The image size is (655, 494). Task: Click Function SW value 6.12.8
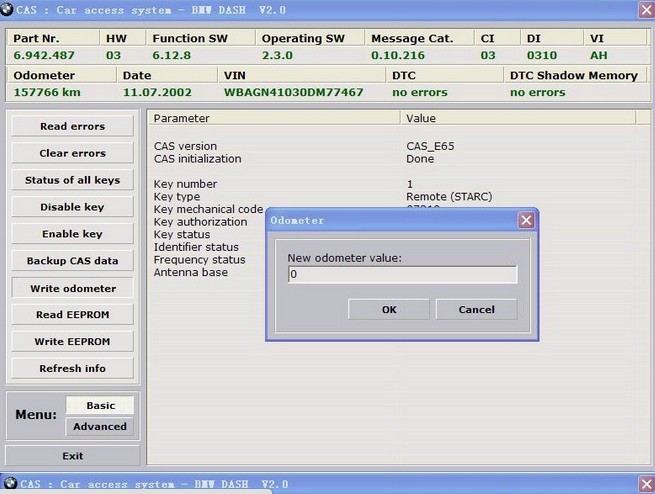click(172, 55)
